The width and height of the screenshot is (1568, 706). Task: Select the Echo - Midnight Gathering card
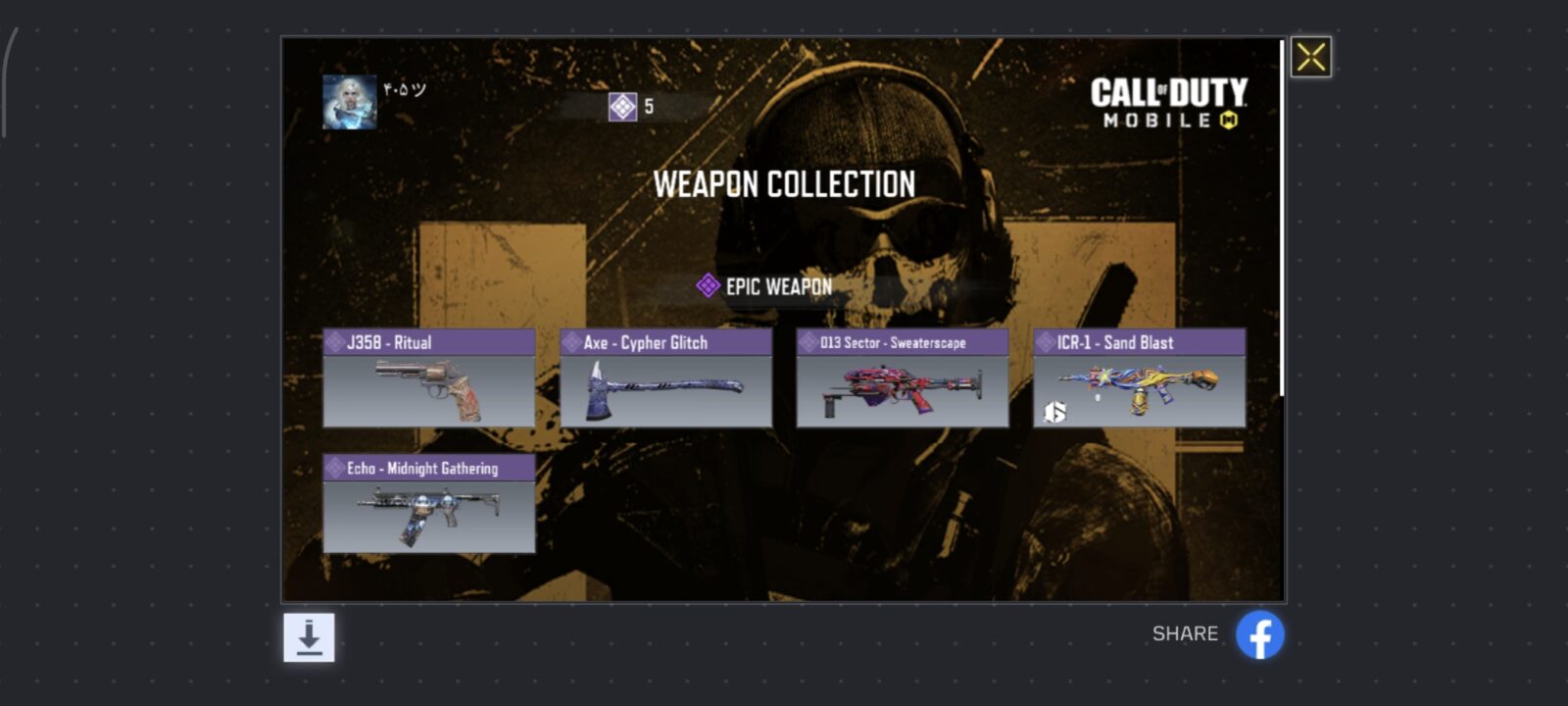[x=429, y=504]
